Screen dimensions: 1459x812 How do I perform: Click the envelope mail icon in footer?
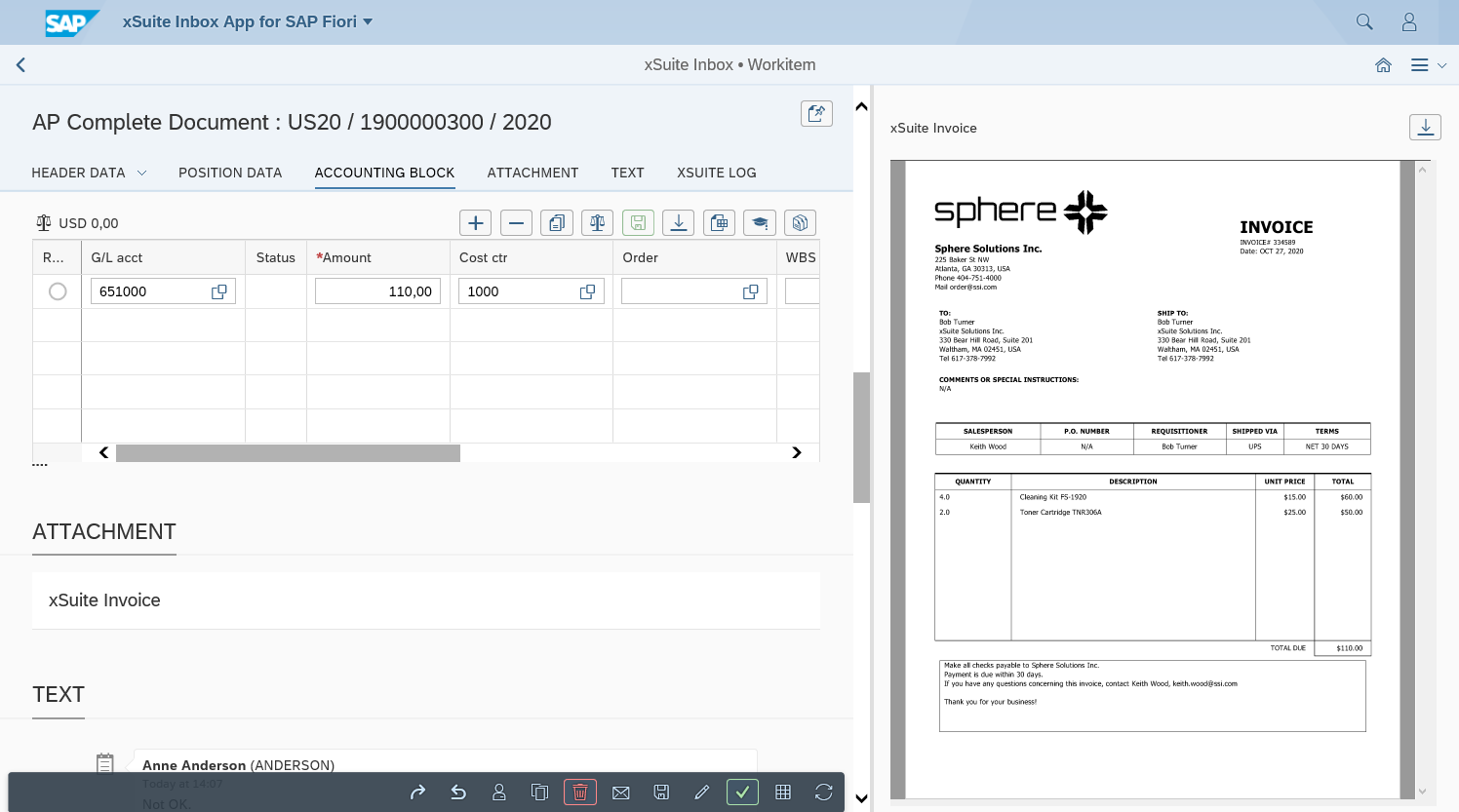(x=620, y=793)
